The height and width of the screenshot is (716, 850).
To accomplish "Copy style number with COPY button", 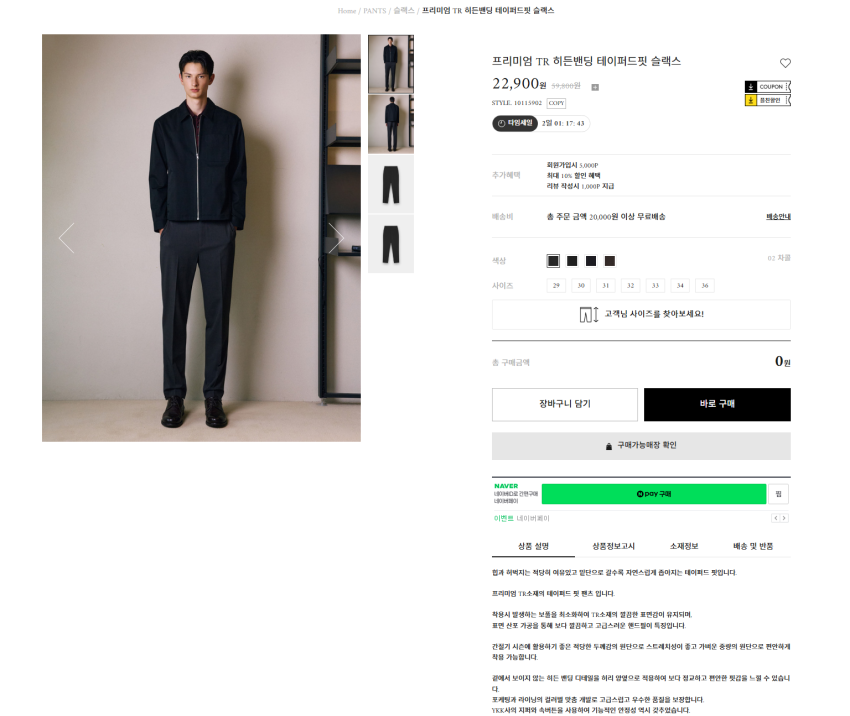I will click(556, 103).
